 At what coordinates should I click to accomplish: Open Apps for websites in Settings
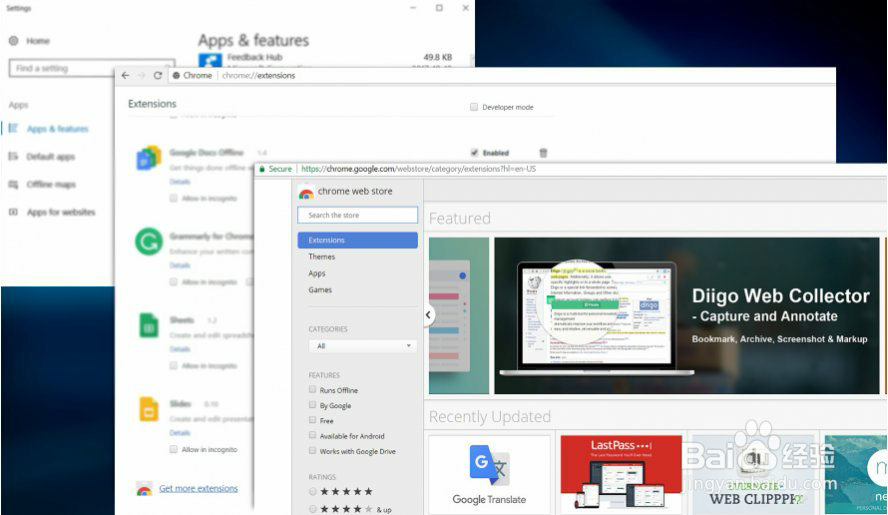tap(61, 212)
